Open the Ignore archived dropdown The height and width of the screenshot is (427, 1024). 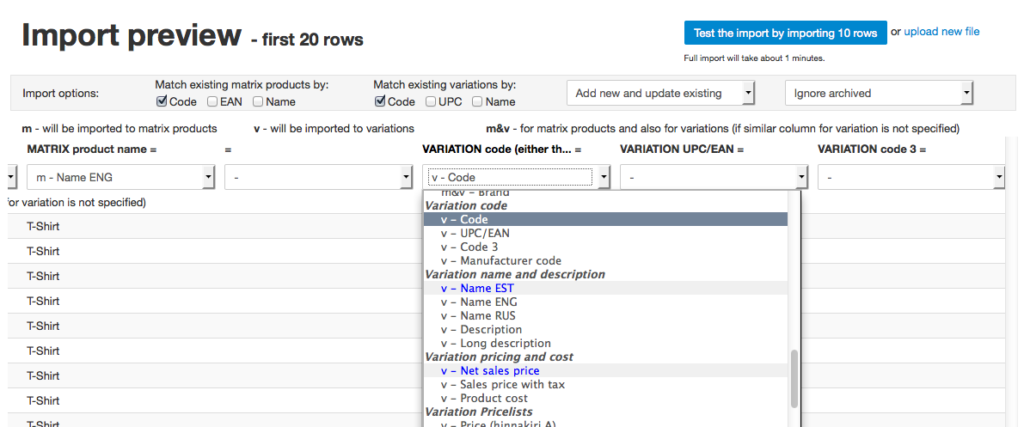(x=879, y=93)
